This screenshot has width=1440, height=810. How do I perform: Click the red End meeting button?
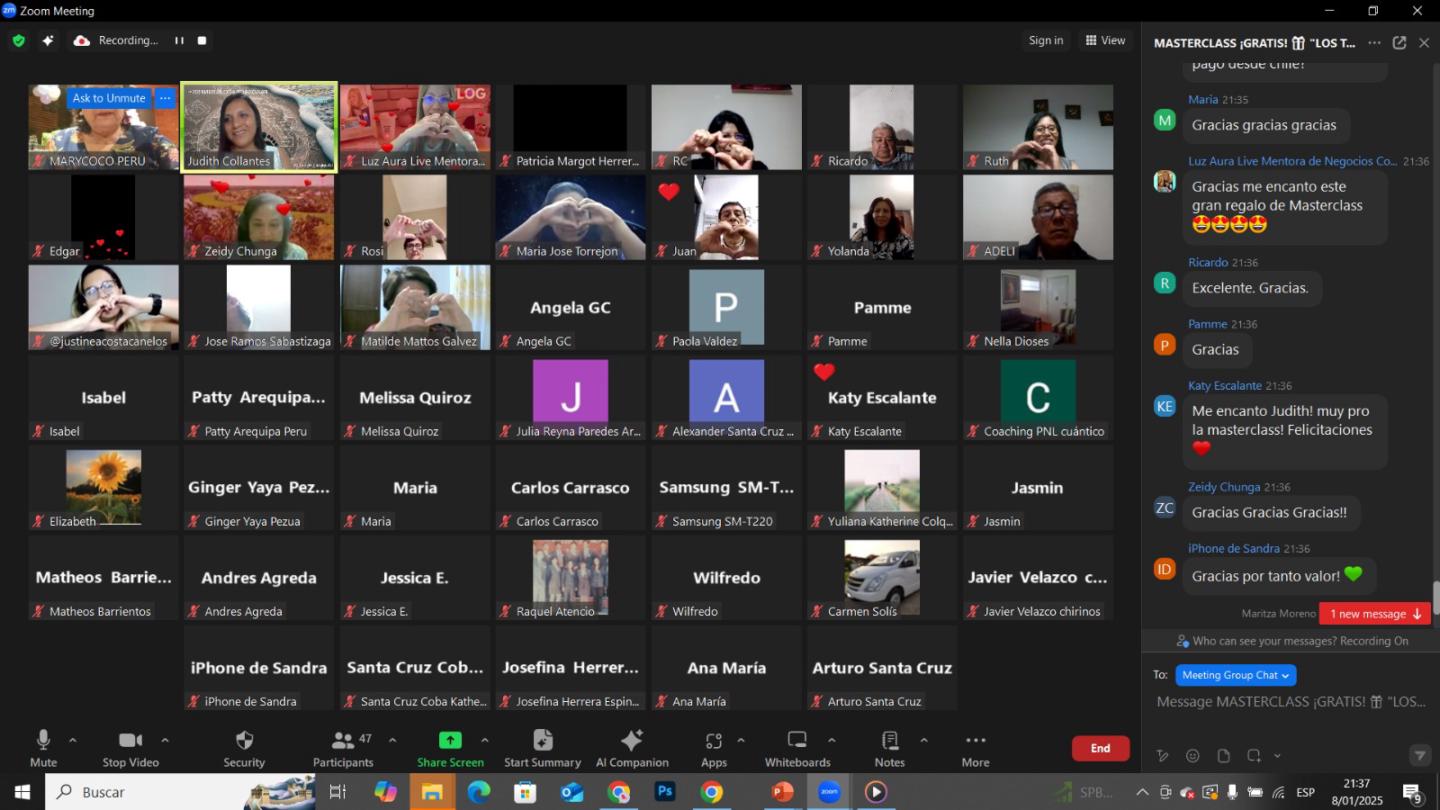point(1100,748)
